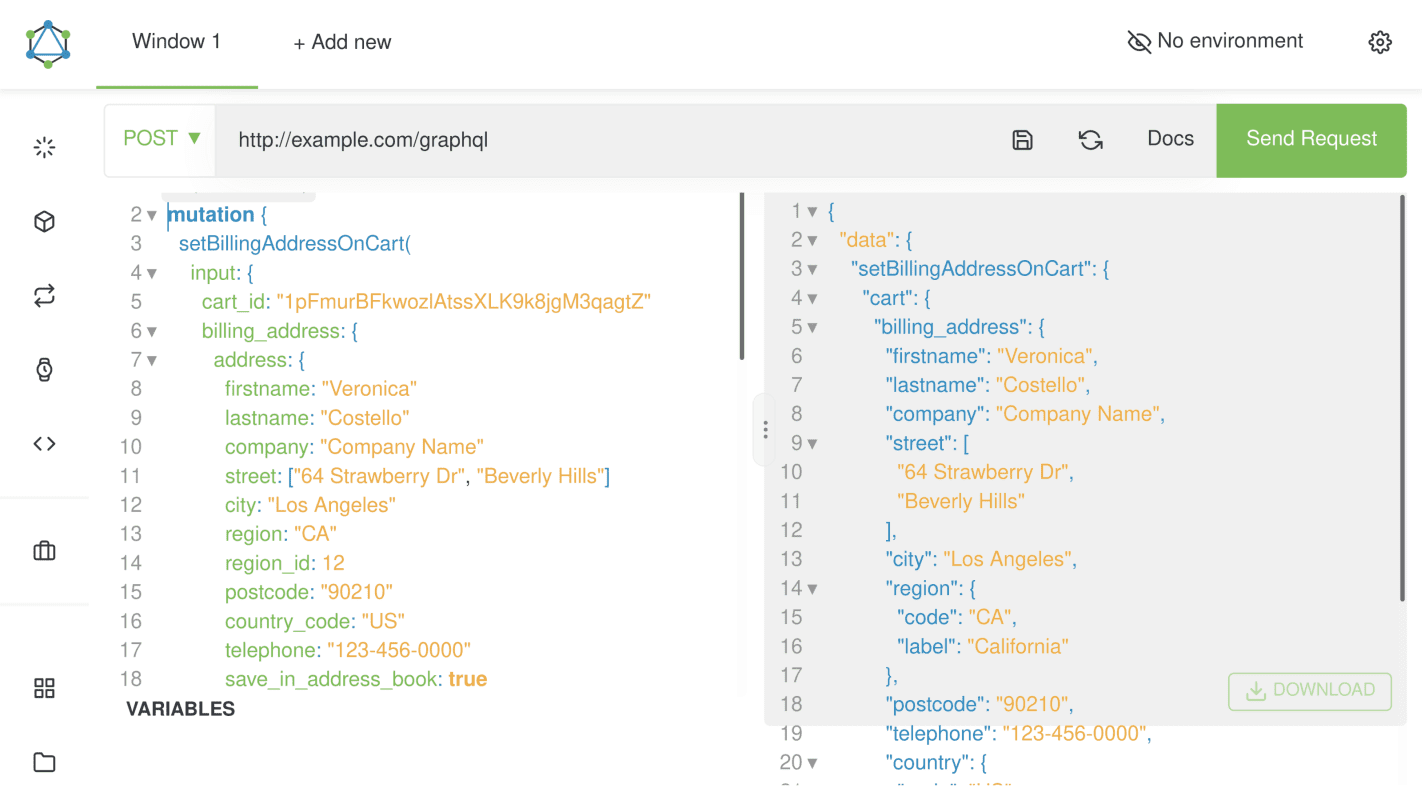Collapse the mutation block on line 2
Viewport: 1422px width, 800px height.
tap(152, 215)
